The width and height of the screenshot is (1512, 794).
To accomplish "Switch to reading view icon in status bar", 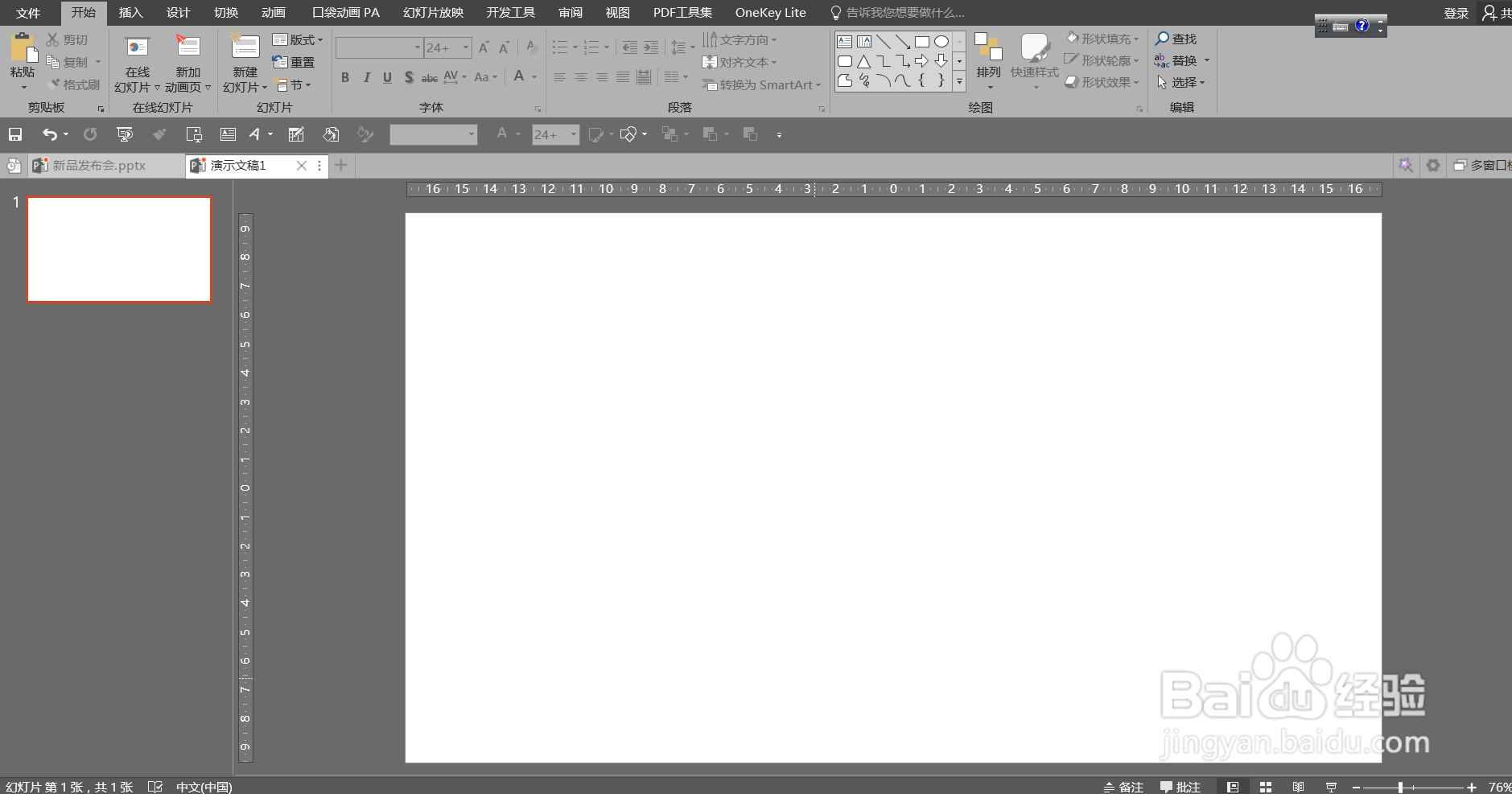I will click(x=1298, y=787).
